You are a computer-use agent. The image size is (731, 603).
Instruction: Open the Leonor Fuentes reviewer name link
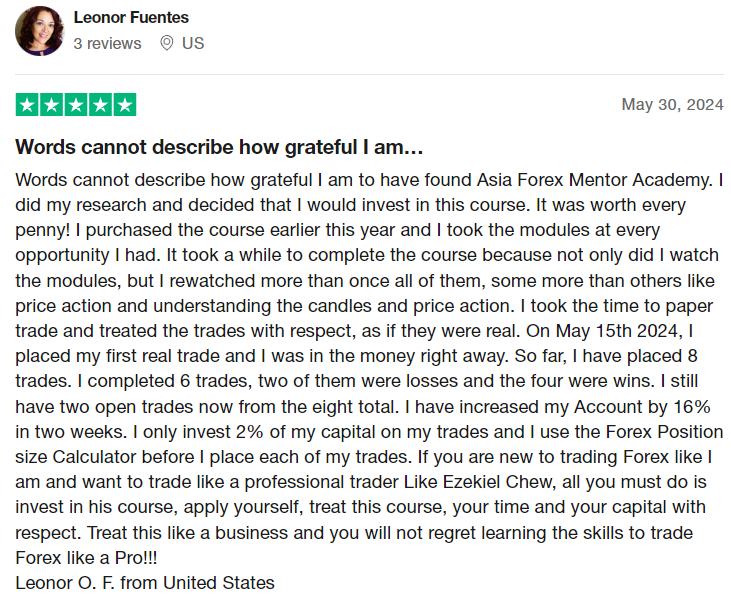[x=131, y=17]
